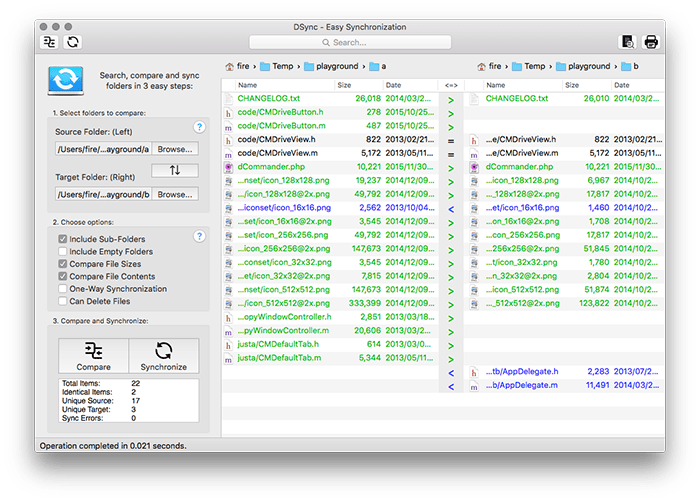Click Temp folder in right path bar

pos(529,67)
